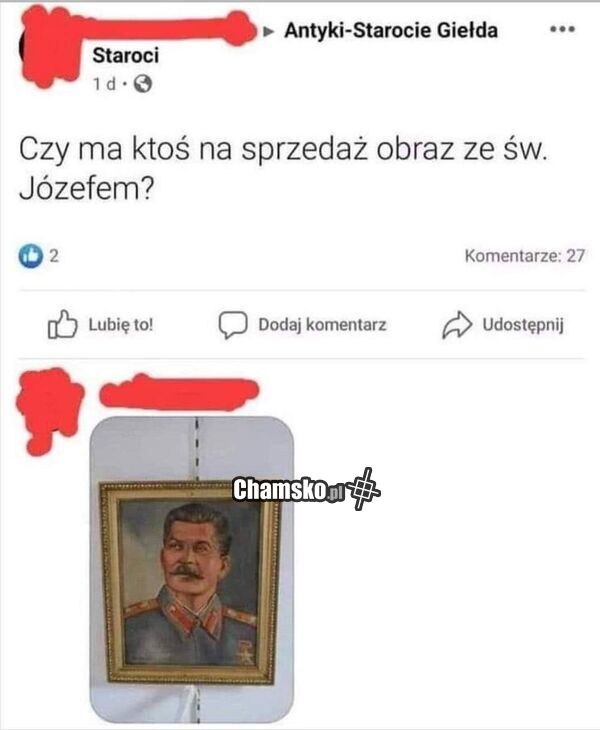Click the speech bubble comment icon
This screenshot has height=730, width=600.
(233, 324)
